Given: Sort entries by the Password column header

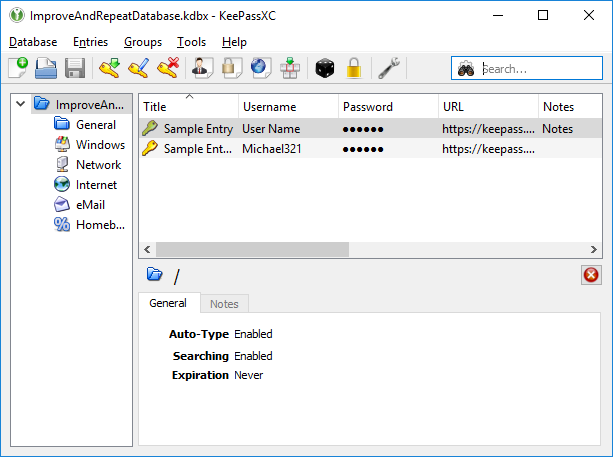Looking at the screenshot, I should coord(388,106).
